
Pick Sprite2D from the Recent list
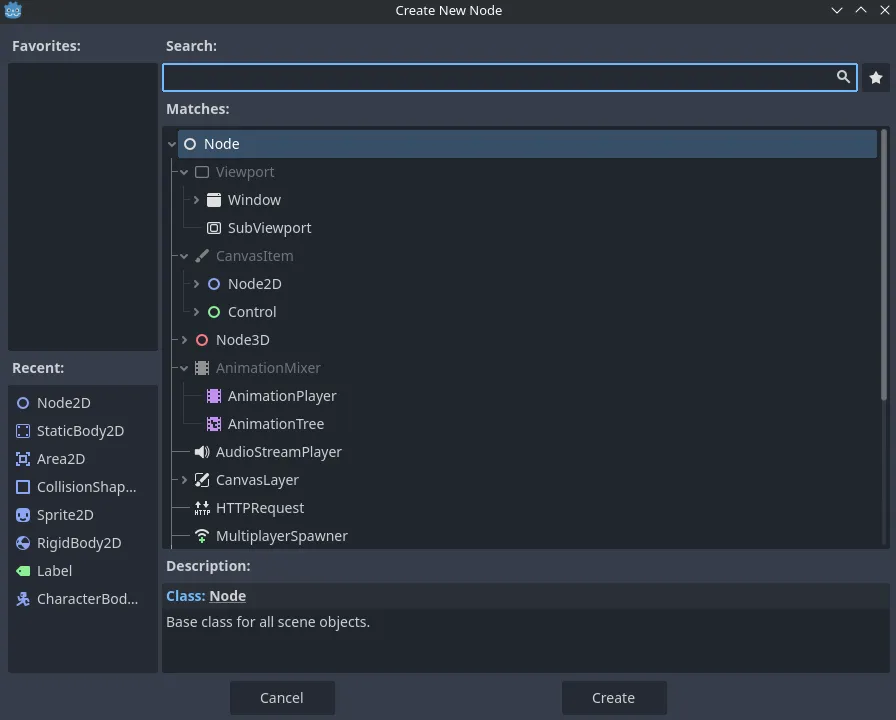(65, 514)
